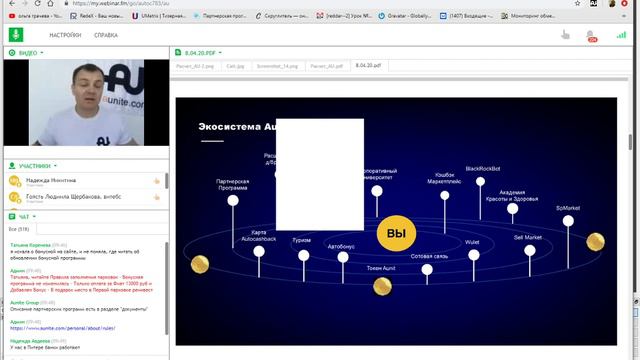Open the Партнерская прог... bookmark
The image size is (640, 360).
[x=220, y=16]
